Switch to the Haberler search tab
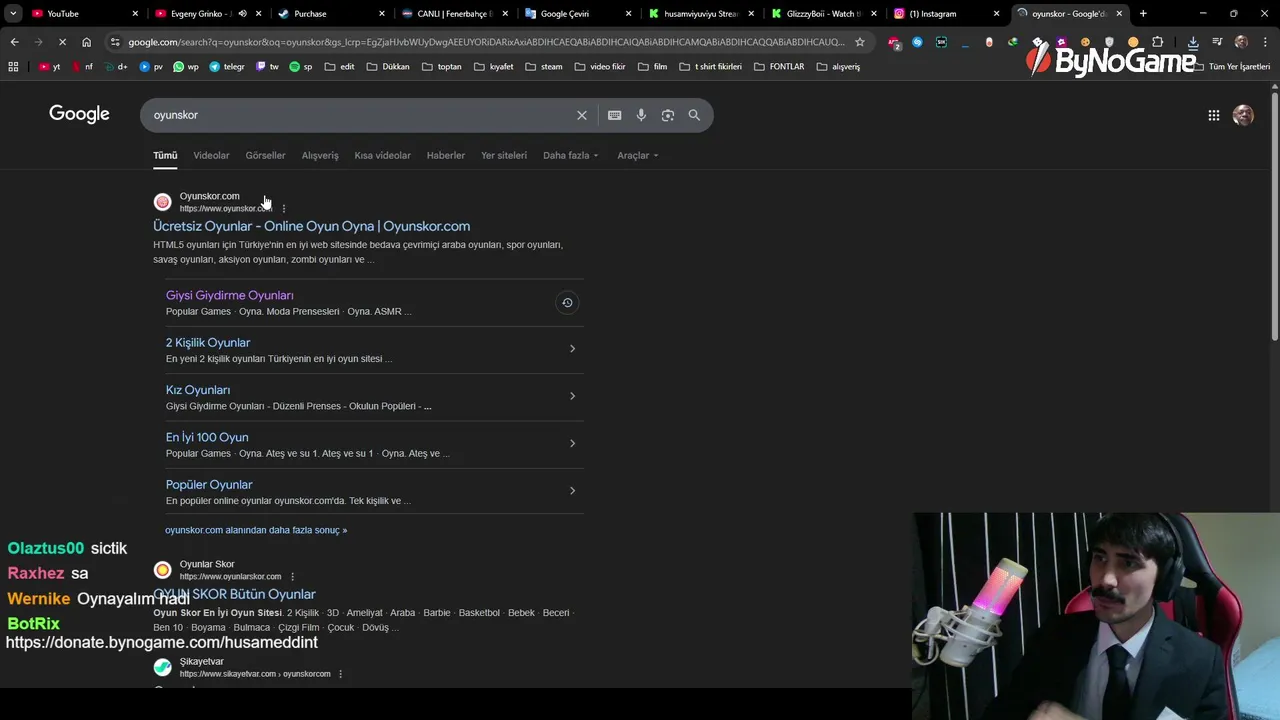 [446, 155]
